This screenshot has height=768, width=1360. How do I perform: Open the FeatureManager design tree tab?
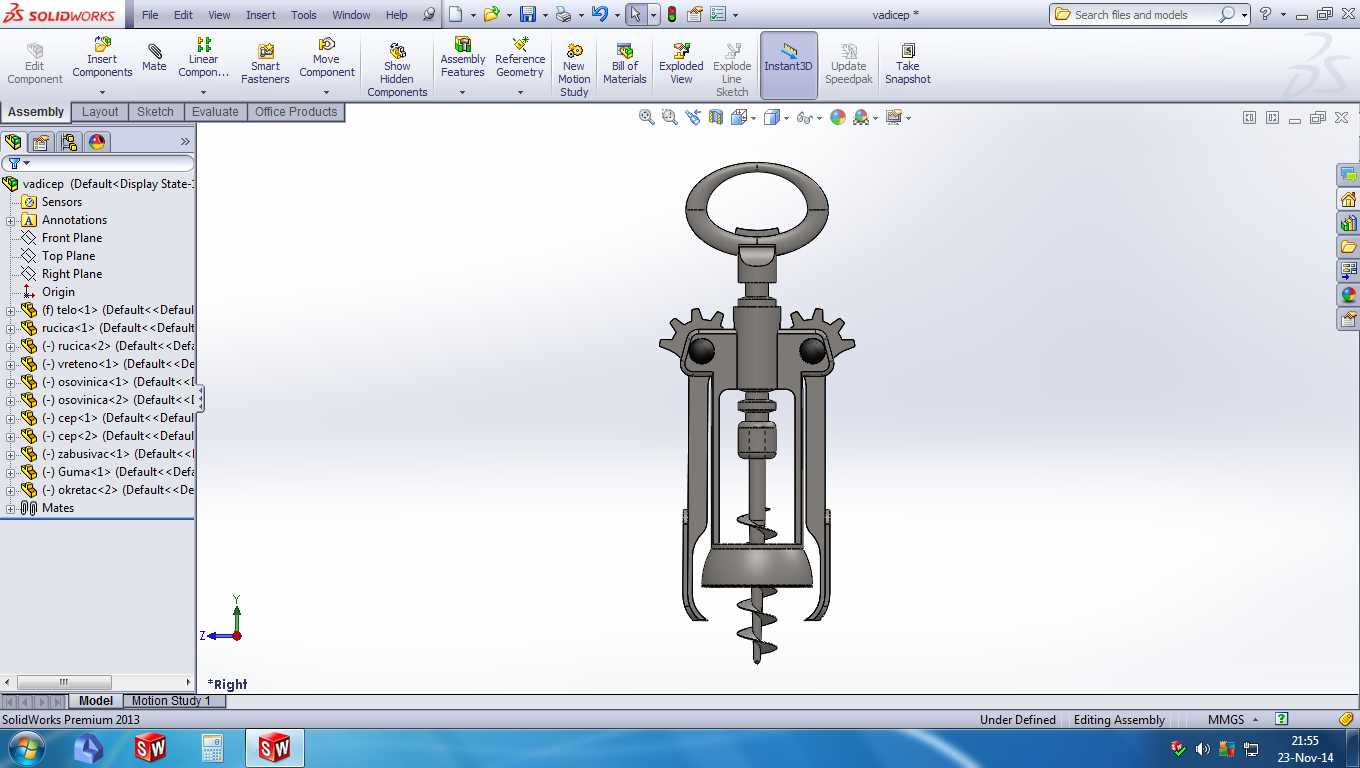[x=13, y=142]
